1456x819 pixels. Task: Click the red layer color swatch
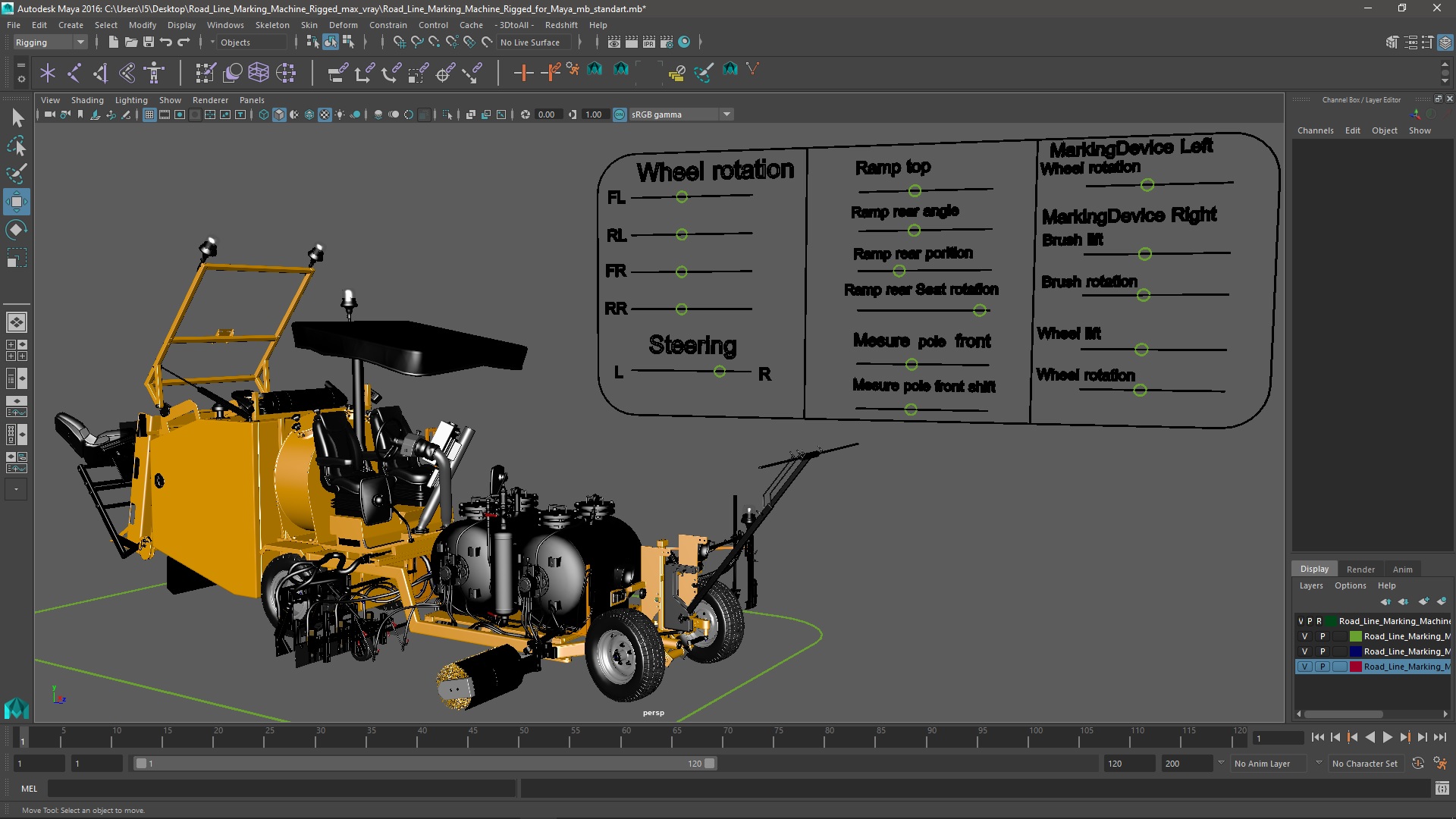click(1355, 667)
